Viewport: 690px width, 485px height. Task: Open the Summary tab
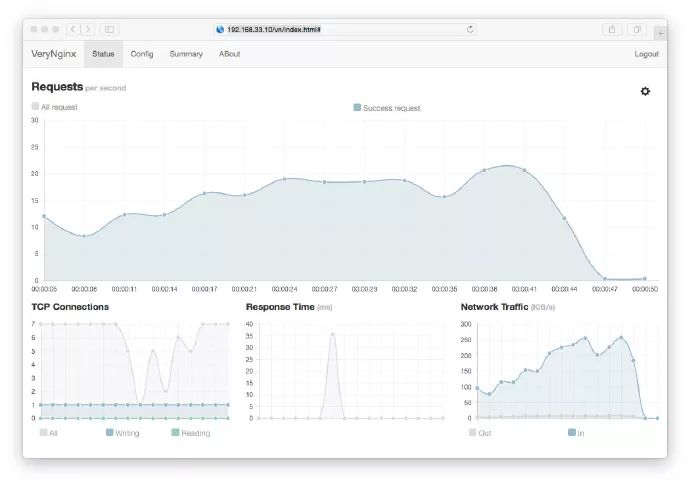point(186,54)
